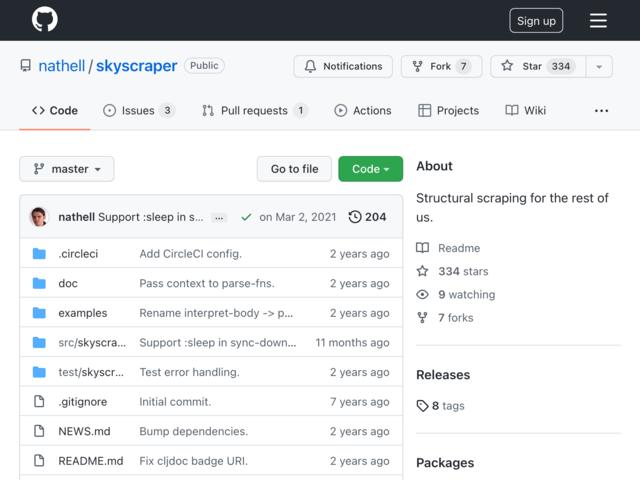Open the green Code dropdown button
This screenshot has width=640, height=480.
coord(370,169)
